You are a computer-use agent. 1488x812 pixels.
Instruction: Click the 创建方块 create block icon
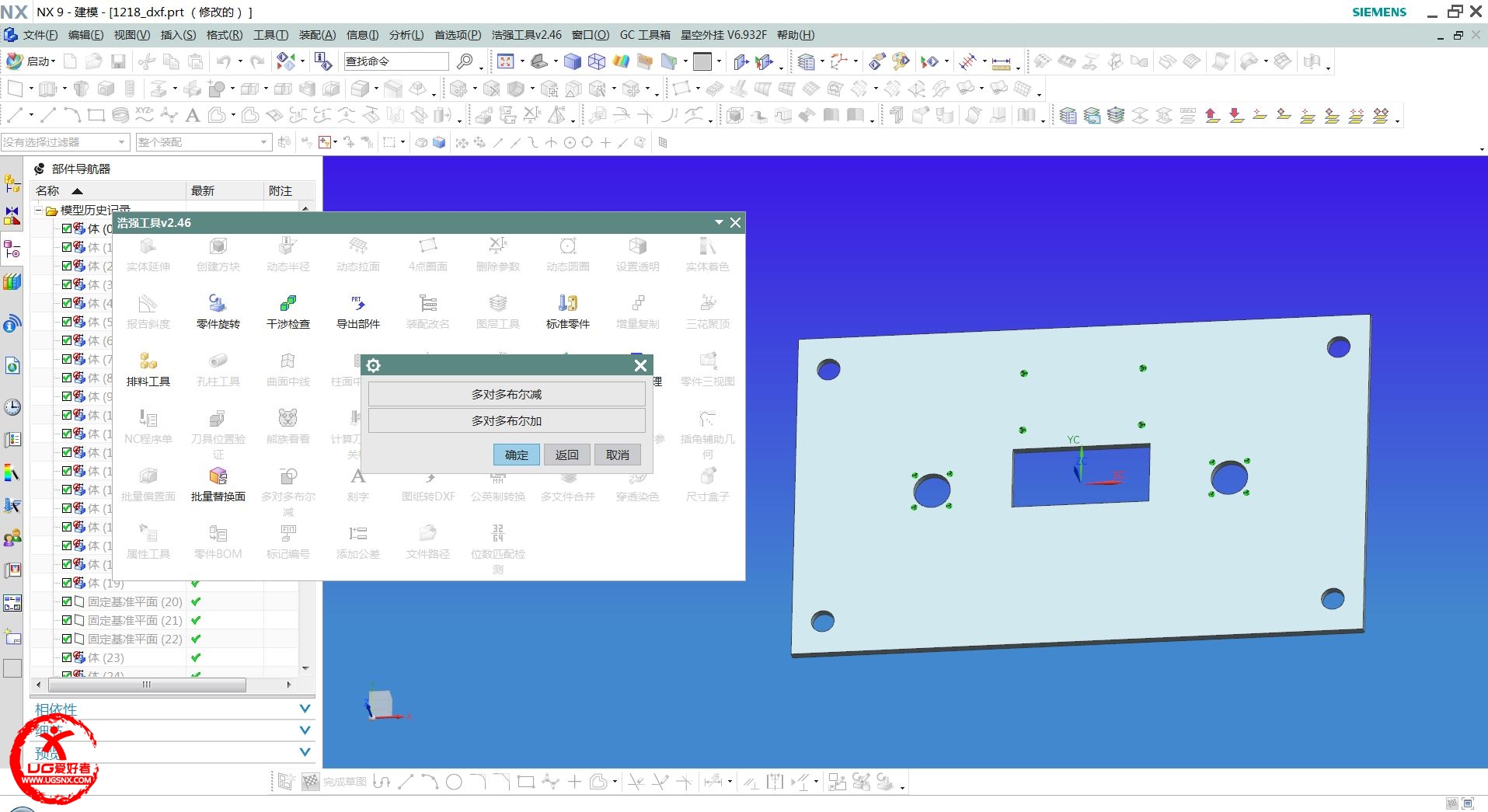point(218,246)
